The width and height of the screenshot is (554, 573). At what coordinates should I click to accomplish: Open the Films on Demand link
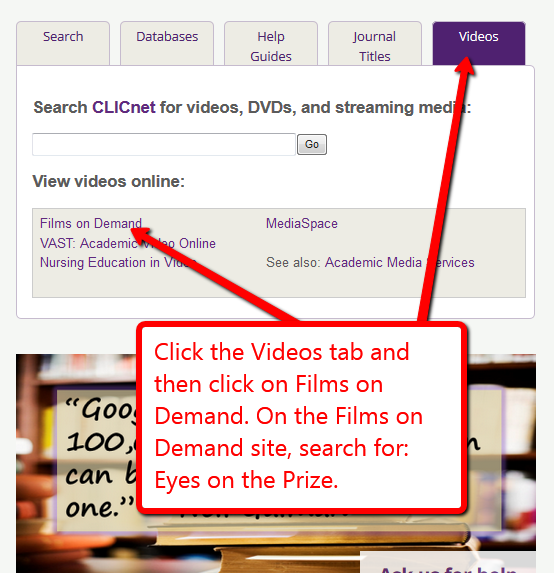[x=91, y=223]
